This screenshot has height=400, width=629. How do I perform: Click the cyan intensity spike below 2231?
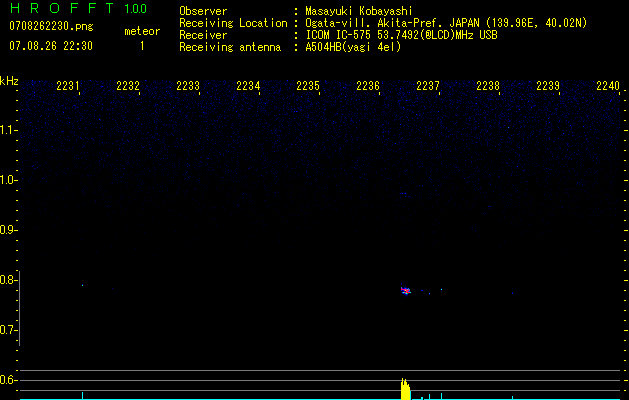pos(83,395)
